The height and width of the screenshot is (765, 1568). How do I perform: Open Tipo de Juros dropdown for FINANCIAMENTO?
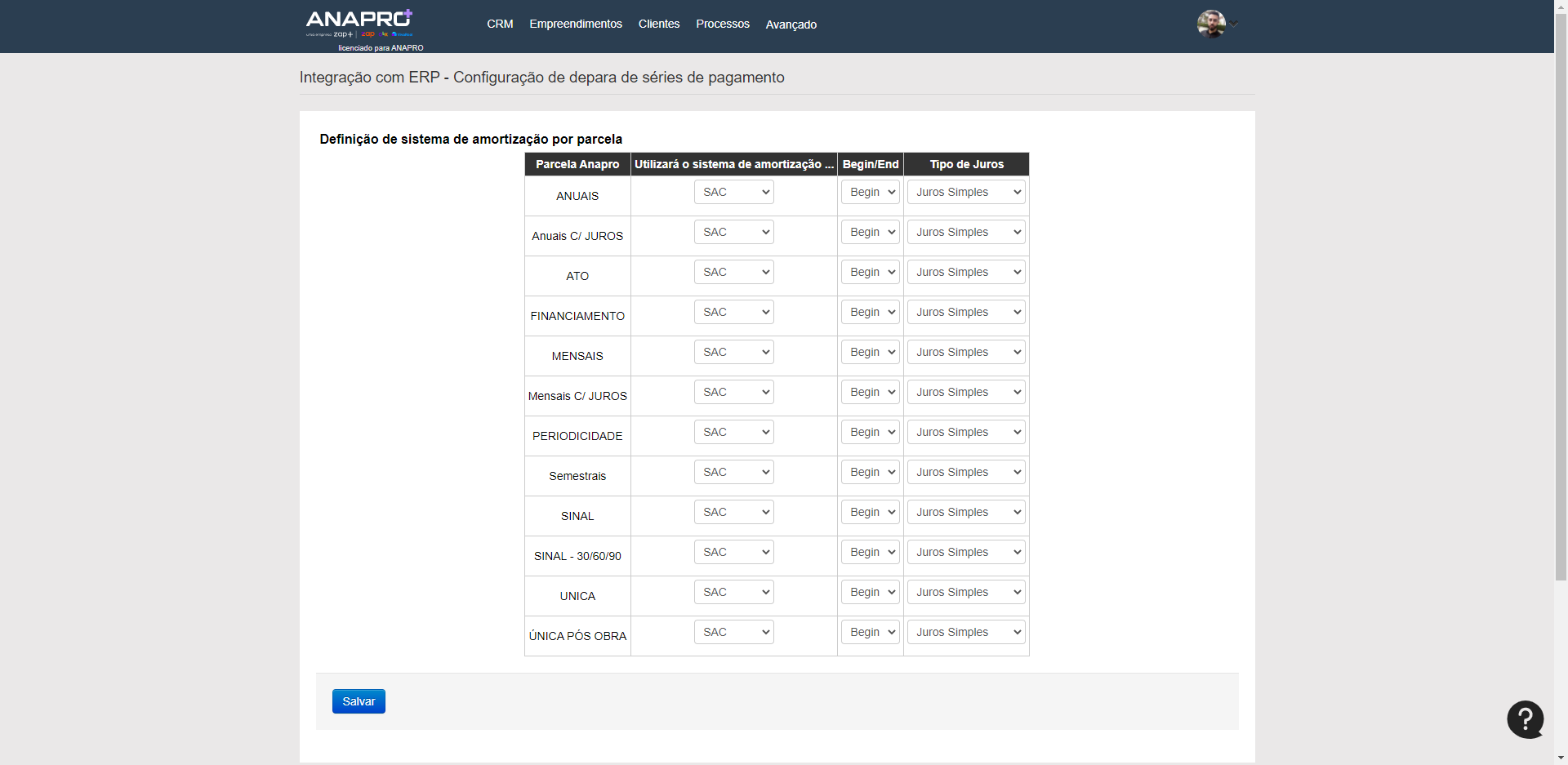pos(966,312)
